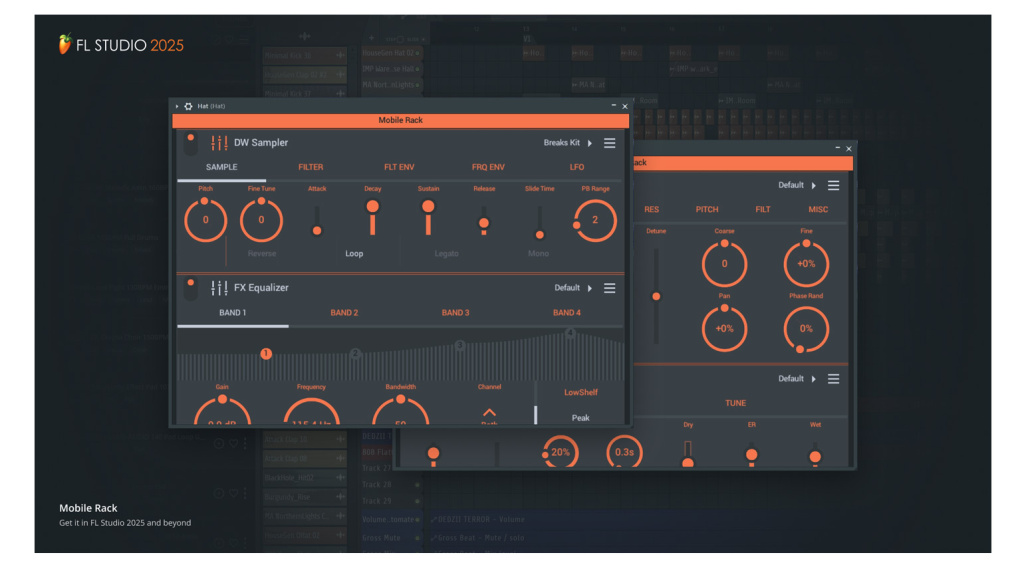Open plugin options gear in Hat window

[188, 106]
